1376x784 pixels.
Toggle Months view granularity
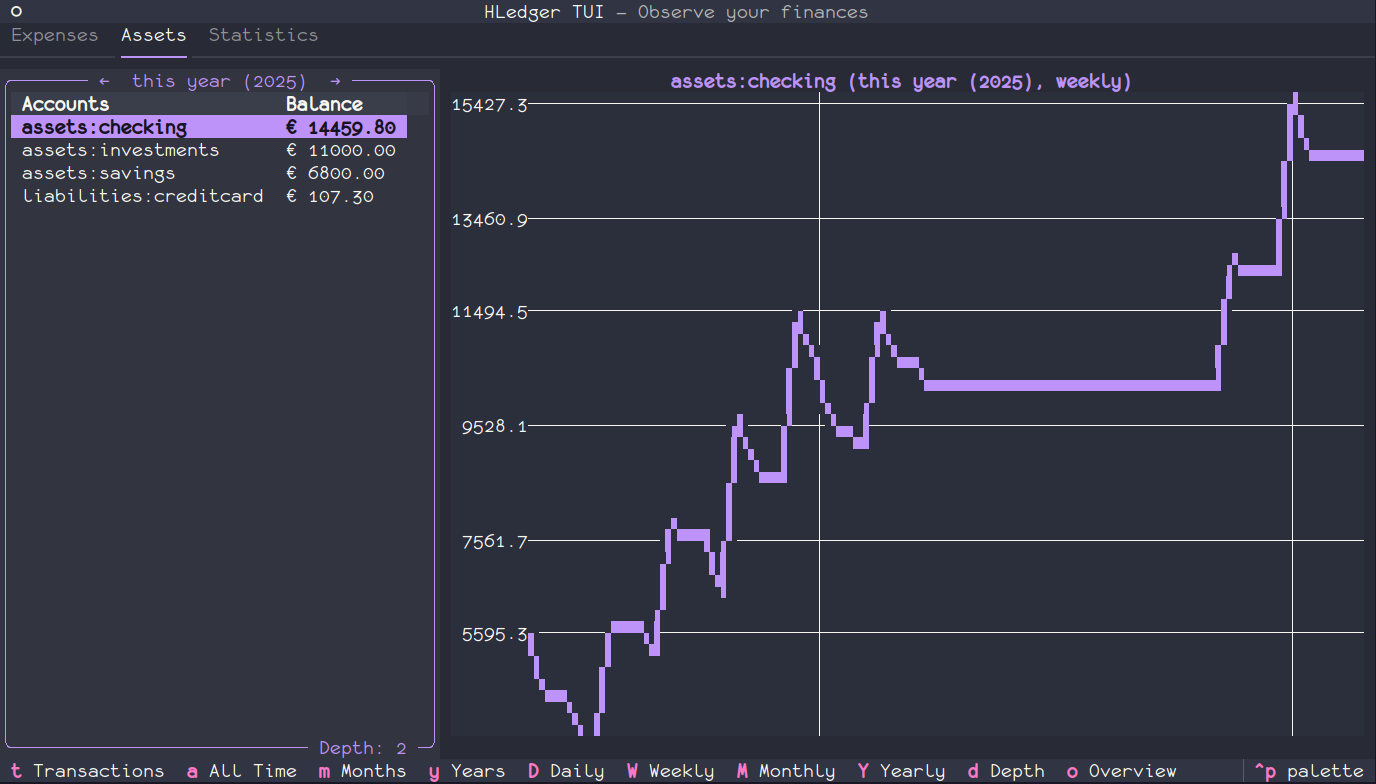[362, 771]
